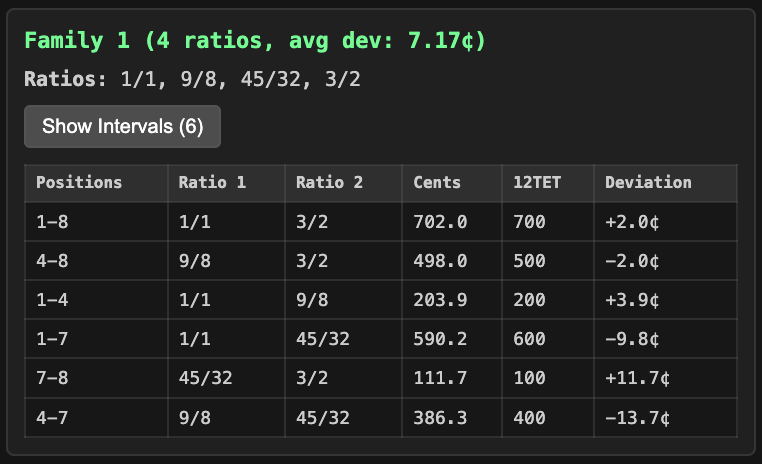Click the −13.7¢ deviation cell
Screen dimensions: 762x464
point(637,417)
